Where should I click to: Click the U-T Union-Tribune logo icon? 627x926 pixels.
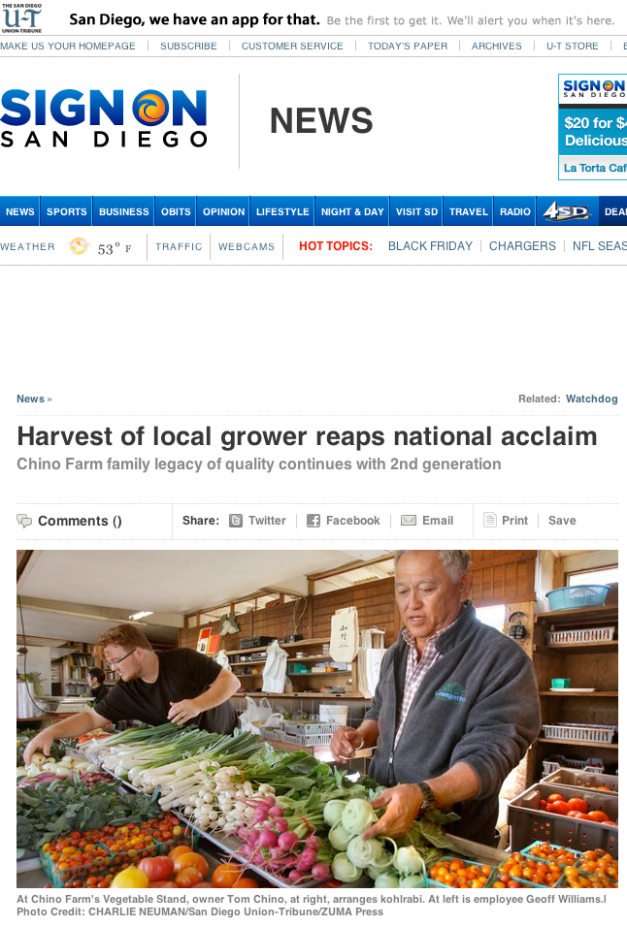22,18
